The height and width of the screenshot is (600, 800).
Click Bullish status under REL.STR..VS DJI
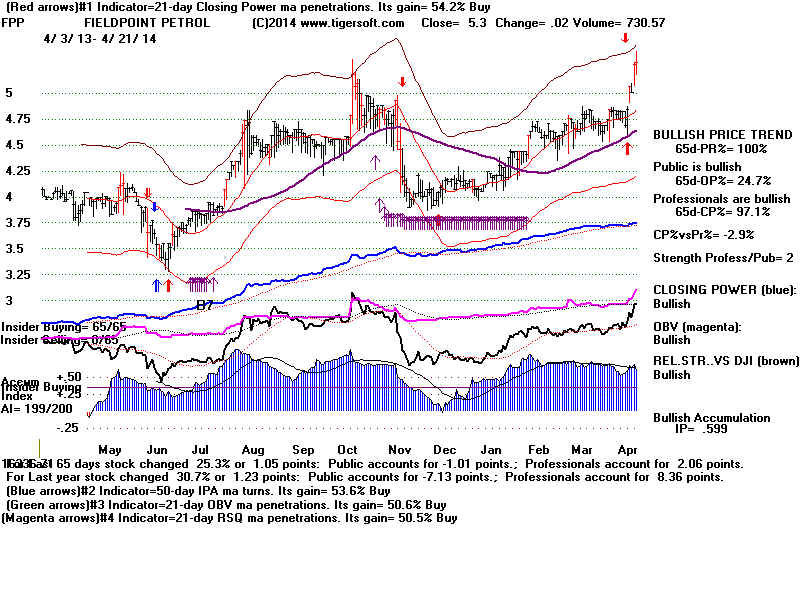coord(671,375)
